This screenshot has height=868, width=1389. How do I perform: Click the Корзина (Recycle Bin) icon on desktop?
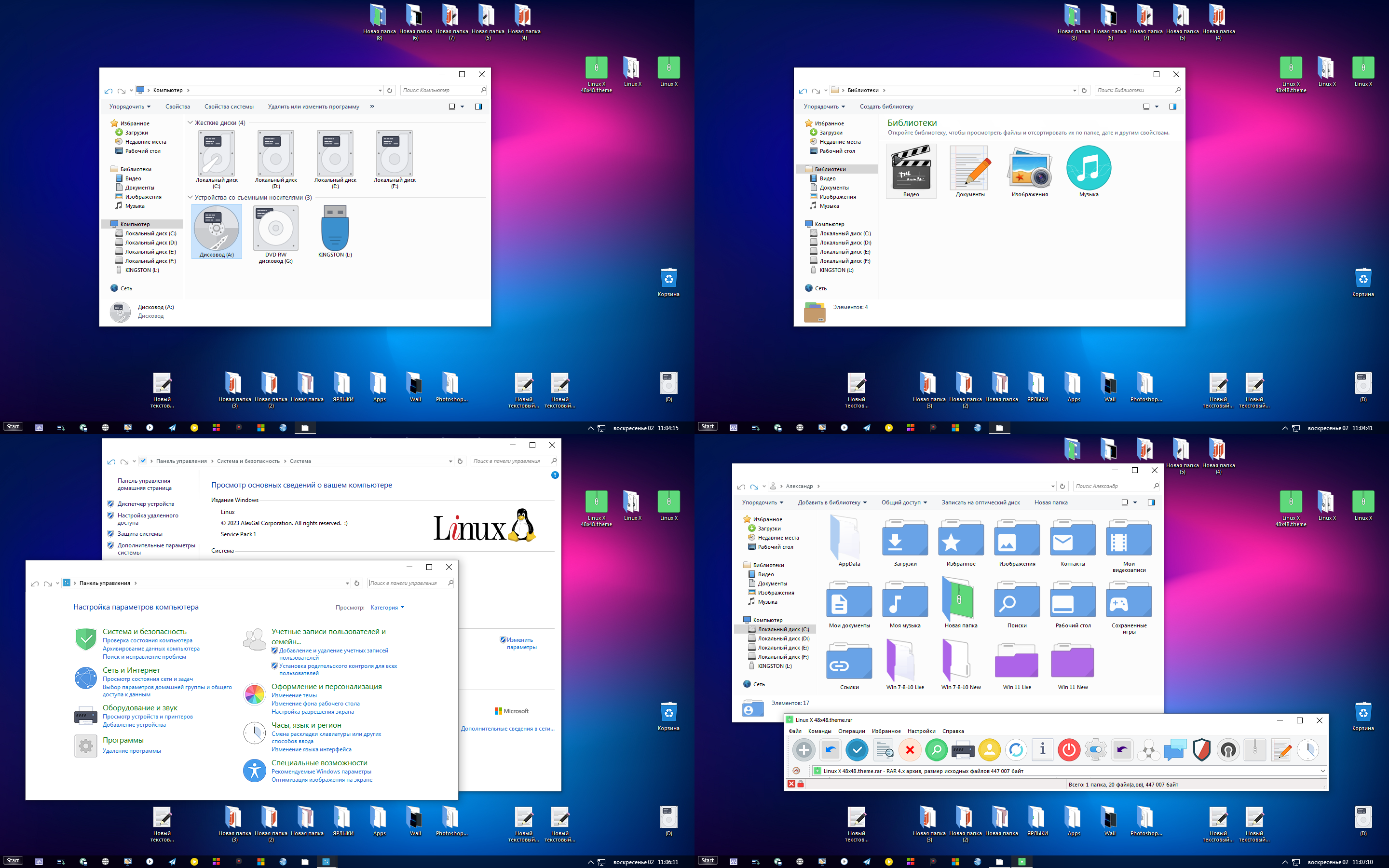coord(667,278)
